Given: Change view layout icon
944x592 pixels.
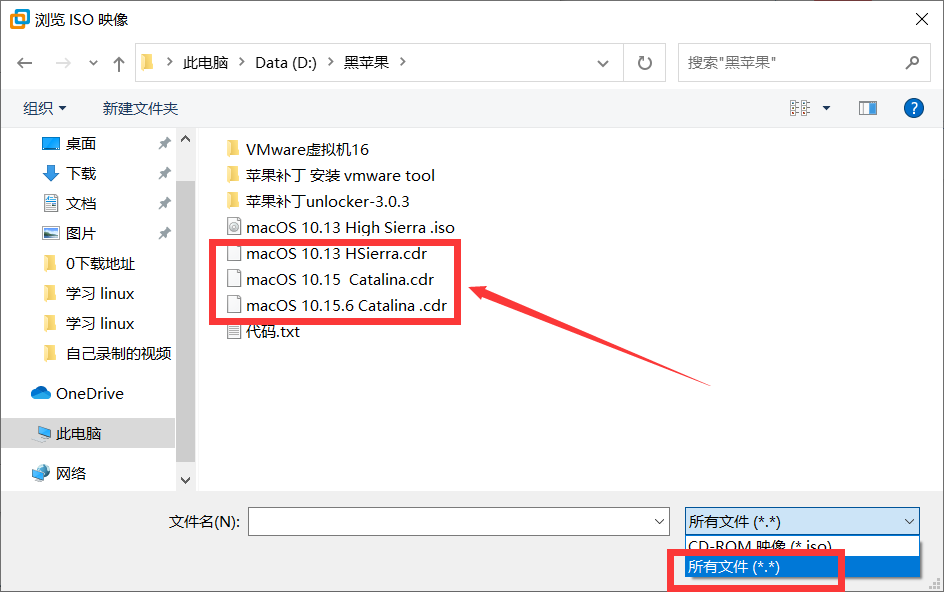Looking at the screenshot, I should coord(800,108).
